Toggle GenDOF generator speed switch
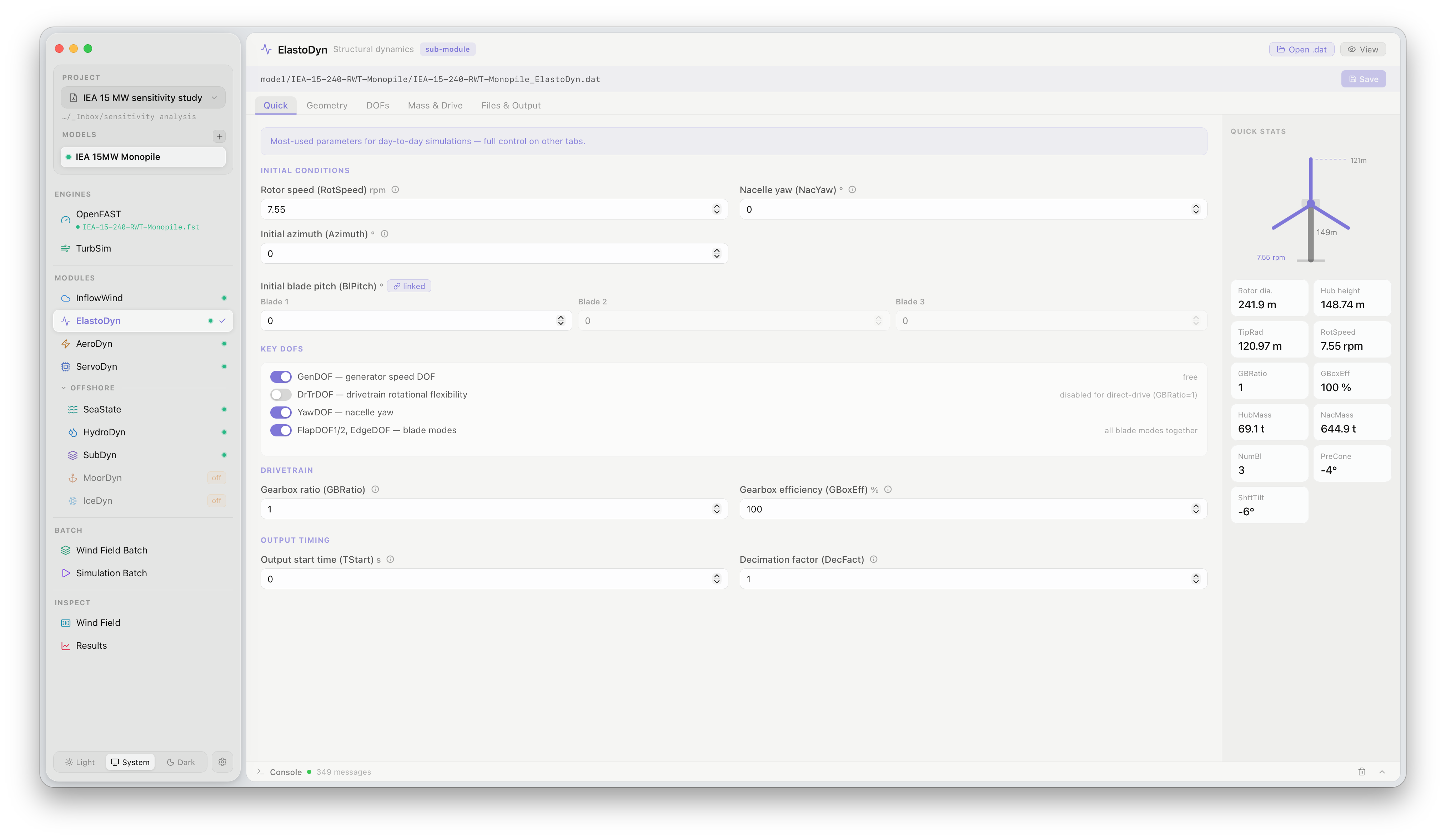The image size is (1446, 840). [281, 377]
